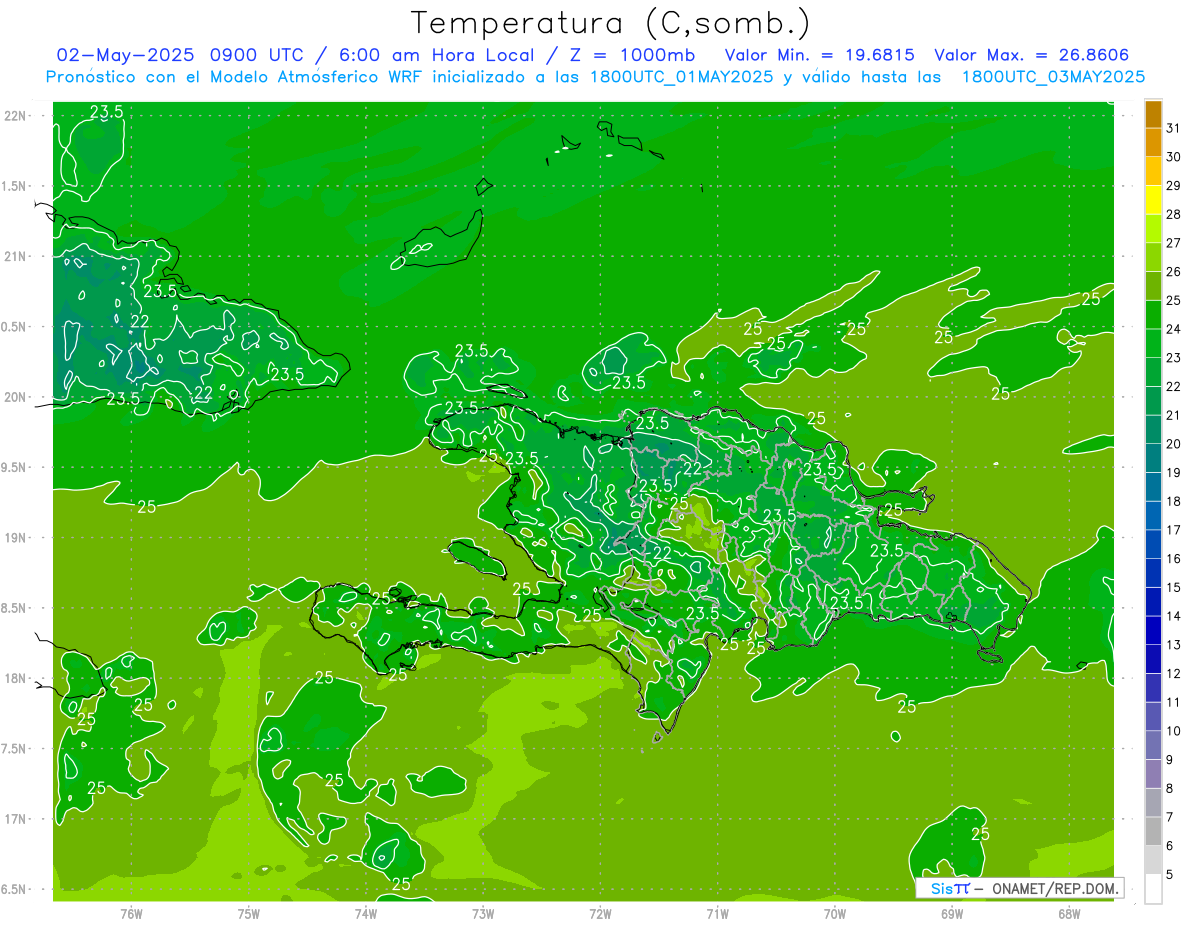Click the 75W longitude axis label
This screenshot has width=1200, height=927.
tap(249, 913)
